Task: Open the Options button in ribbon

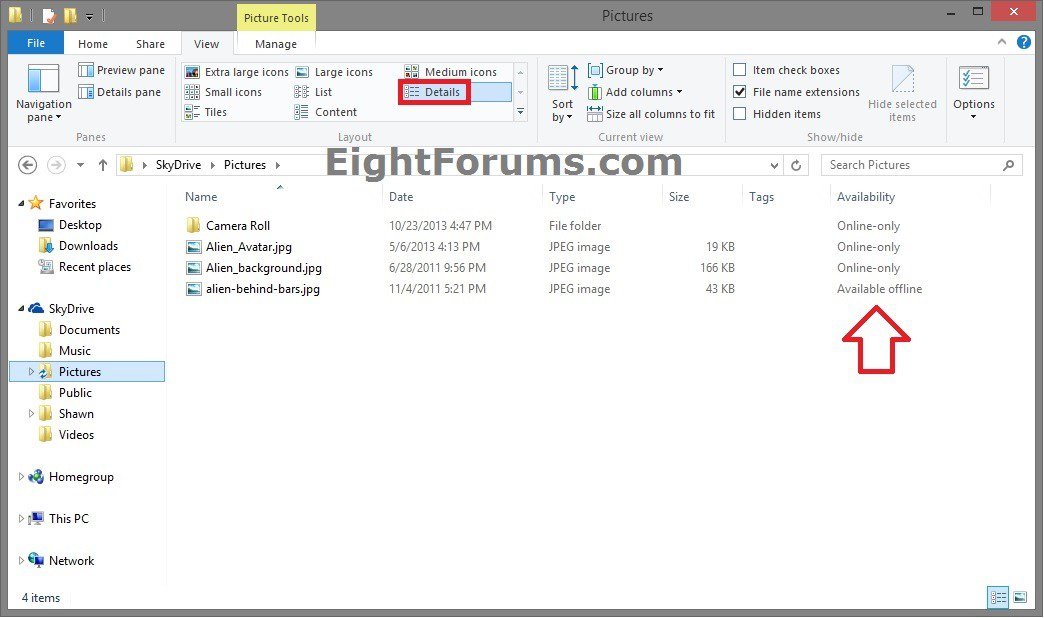Action: 973,93
